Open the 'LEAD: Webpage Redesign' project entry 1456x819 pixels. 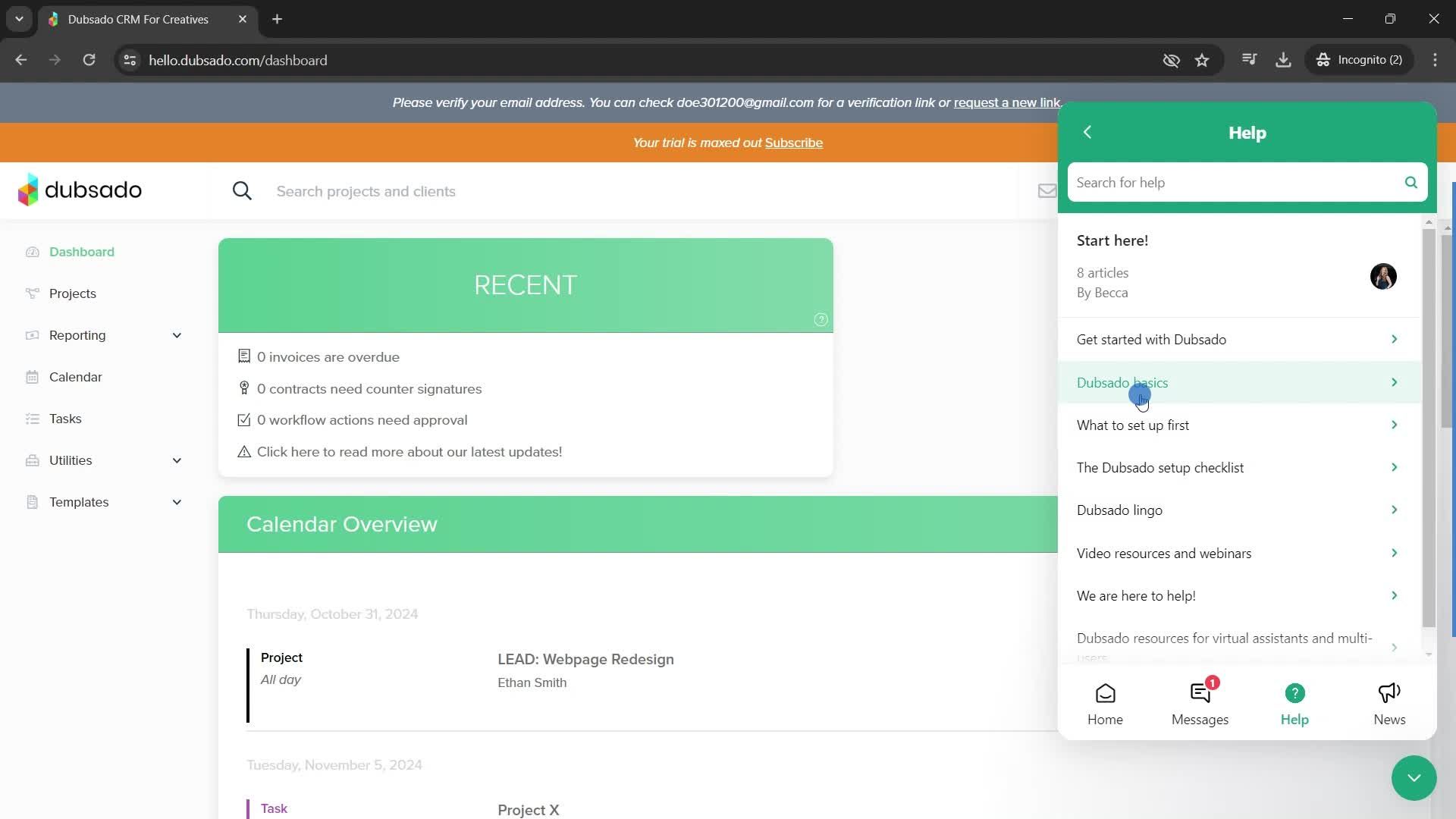coord(585,660)
